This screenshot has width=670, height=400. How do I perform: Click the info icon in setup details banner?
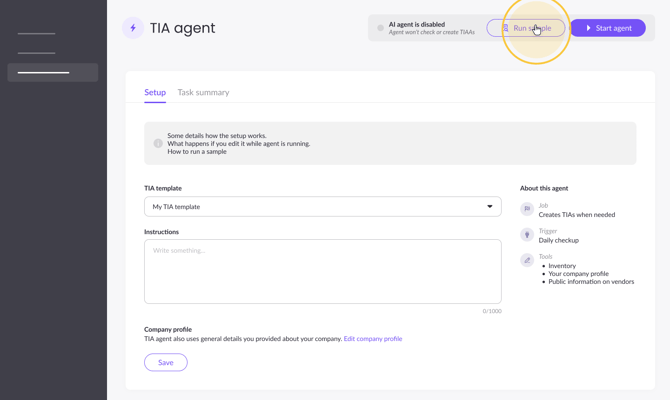pos(158,144)
